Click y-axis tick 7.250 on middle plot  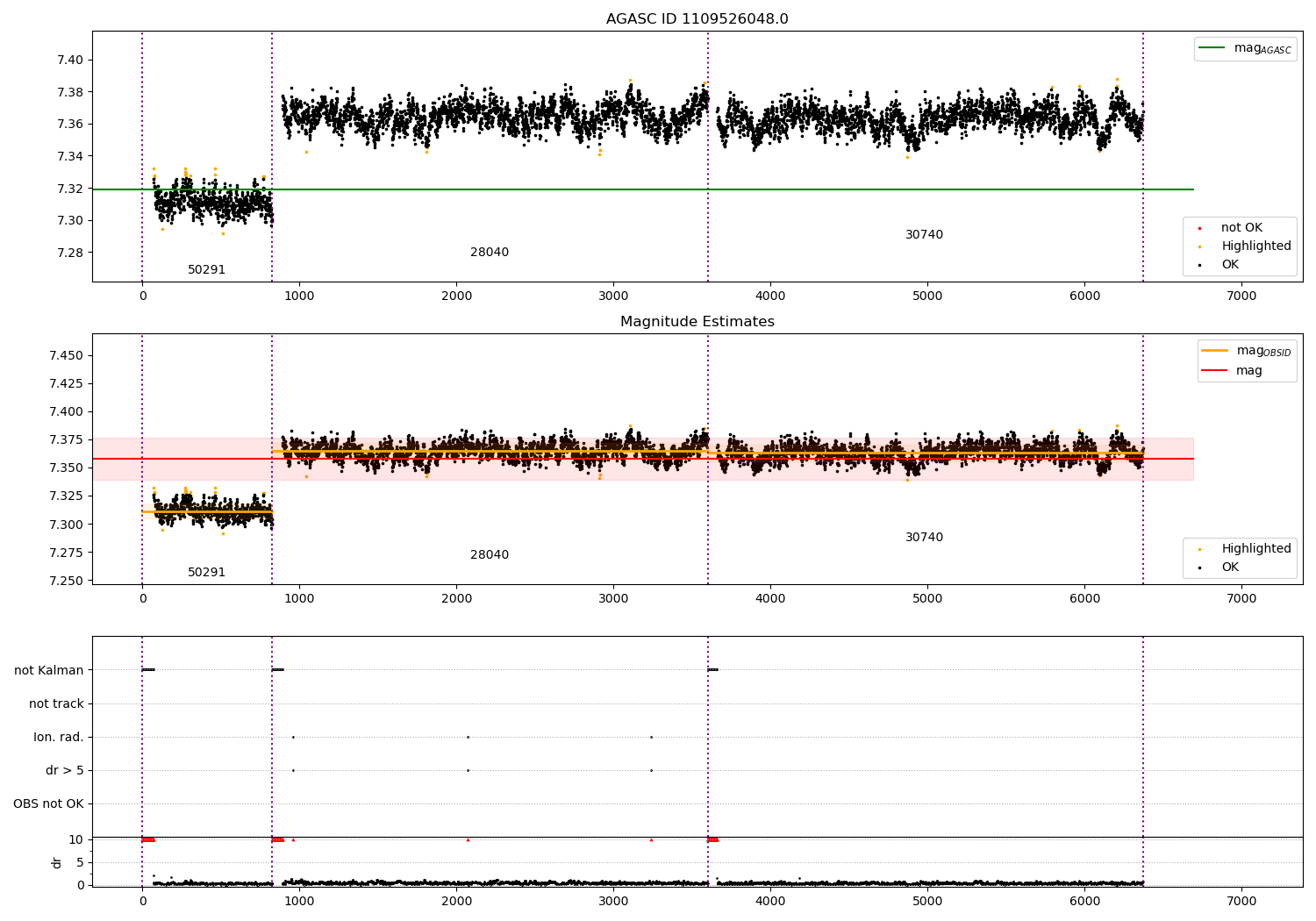(x=67, y=581)
